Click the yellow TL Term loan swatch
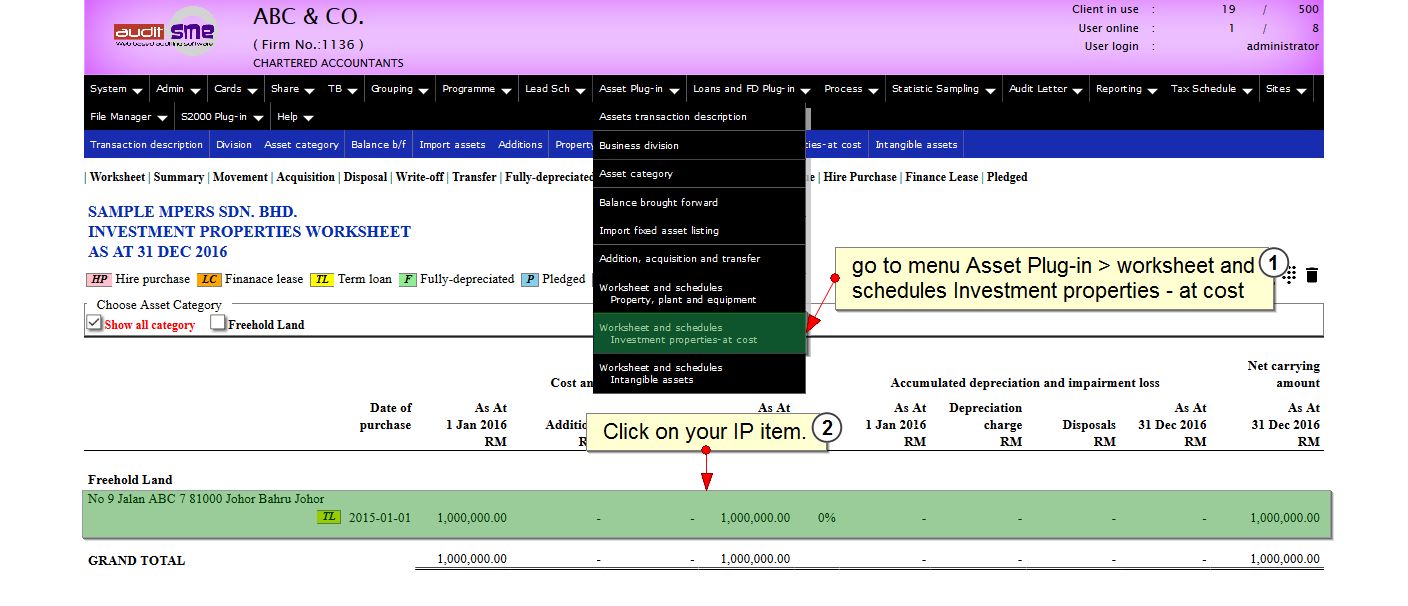This screenshot has width=1408, height=606. (x=322, y=280)
